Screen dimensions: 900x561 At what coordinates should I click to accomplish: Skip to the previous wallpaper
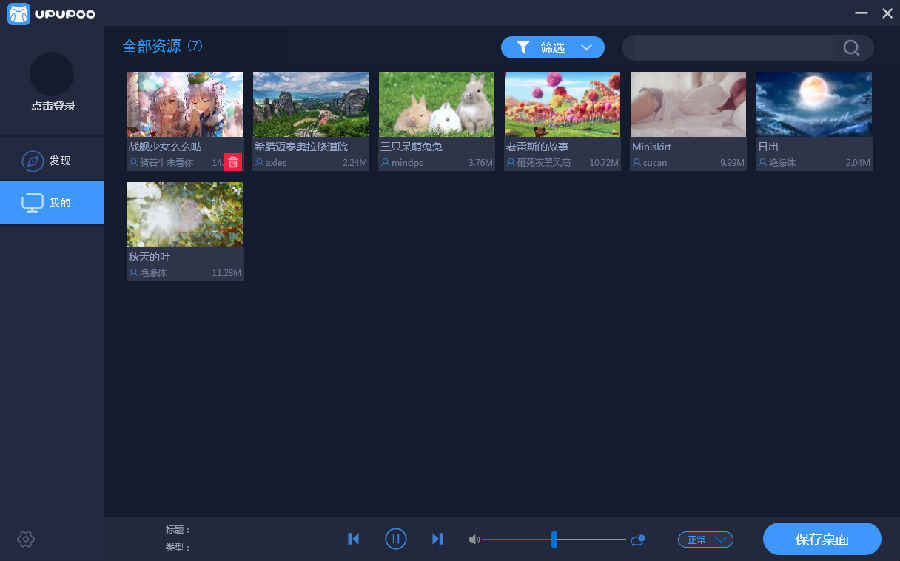tap(353, 539)
